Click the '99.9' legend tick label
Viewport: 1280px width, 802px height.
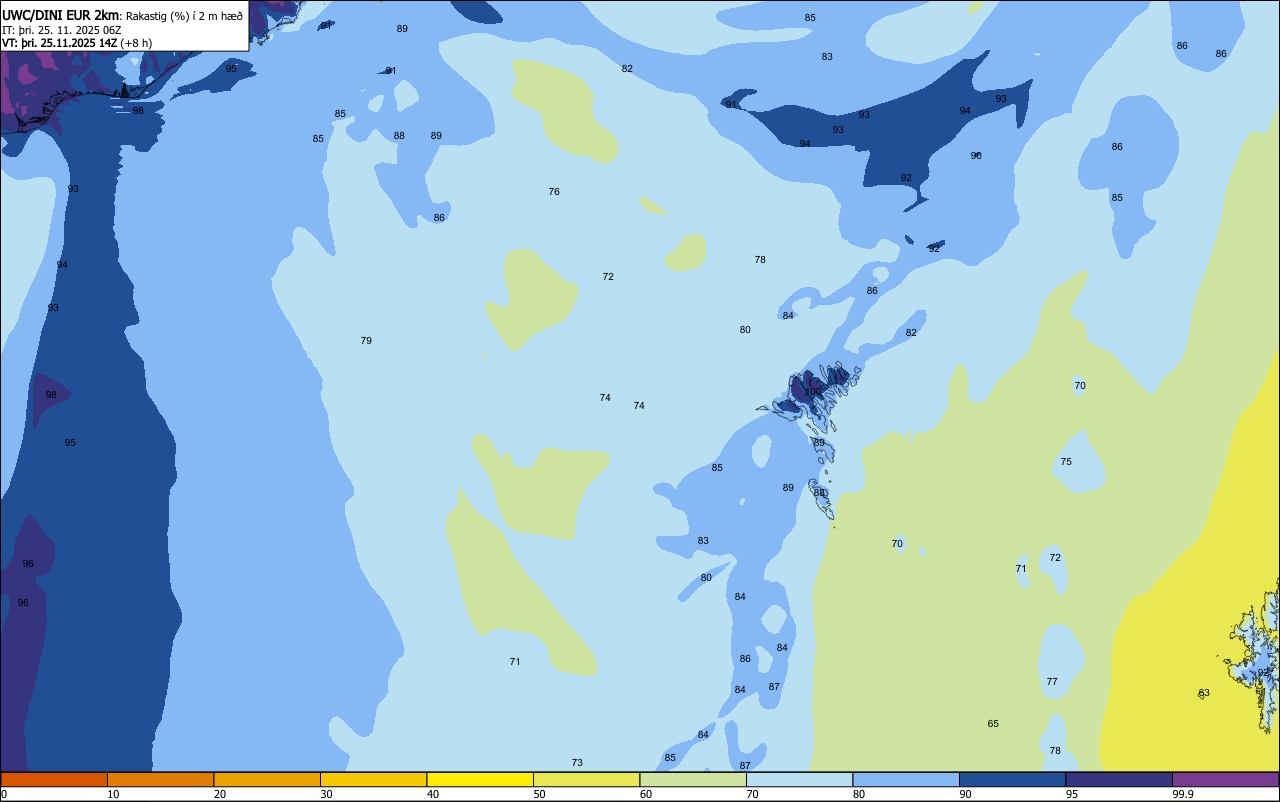click(x=1183, y=794)
